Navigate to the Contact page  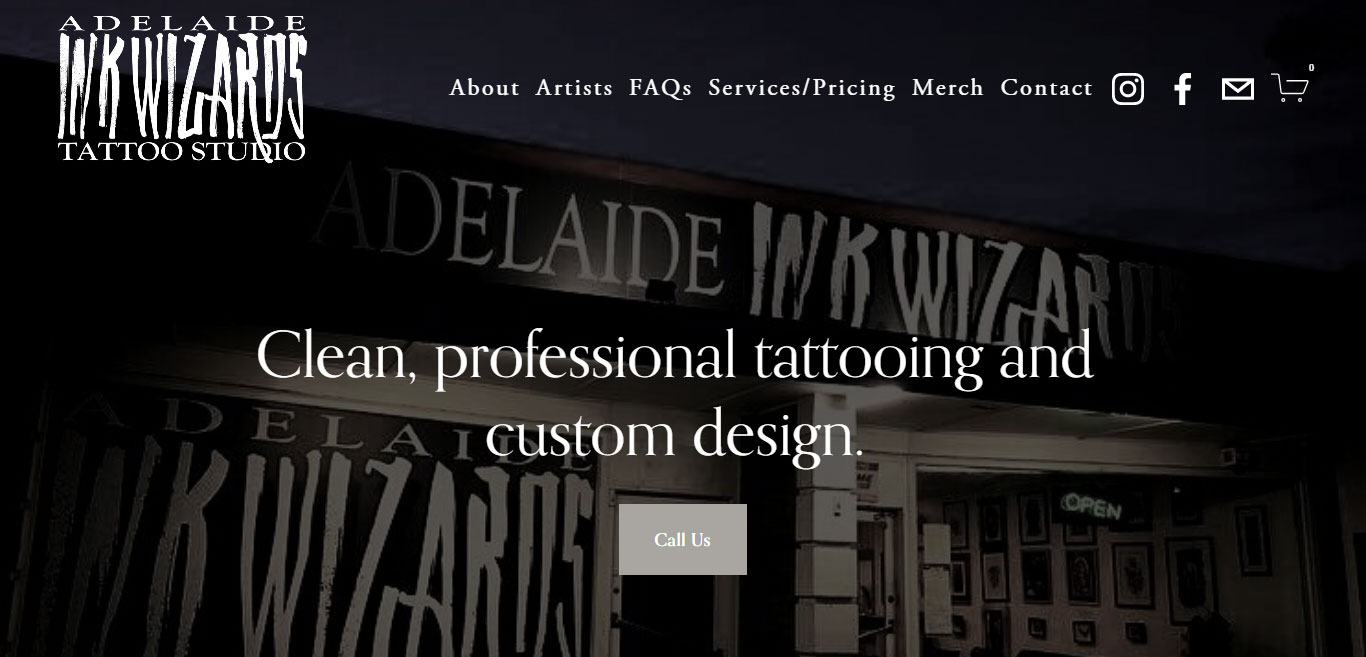pyautogui.click(x=1047, y=88)
